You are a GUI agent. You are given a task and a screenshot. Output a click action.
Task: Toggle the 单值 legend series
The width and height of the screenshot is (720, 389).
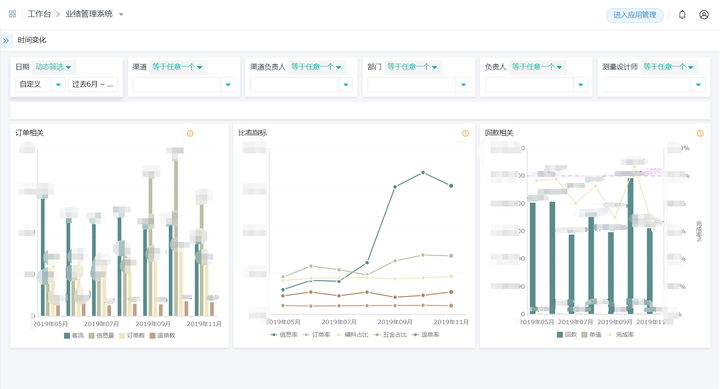pyautogui.click(x=591, y=335)
